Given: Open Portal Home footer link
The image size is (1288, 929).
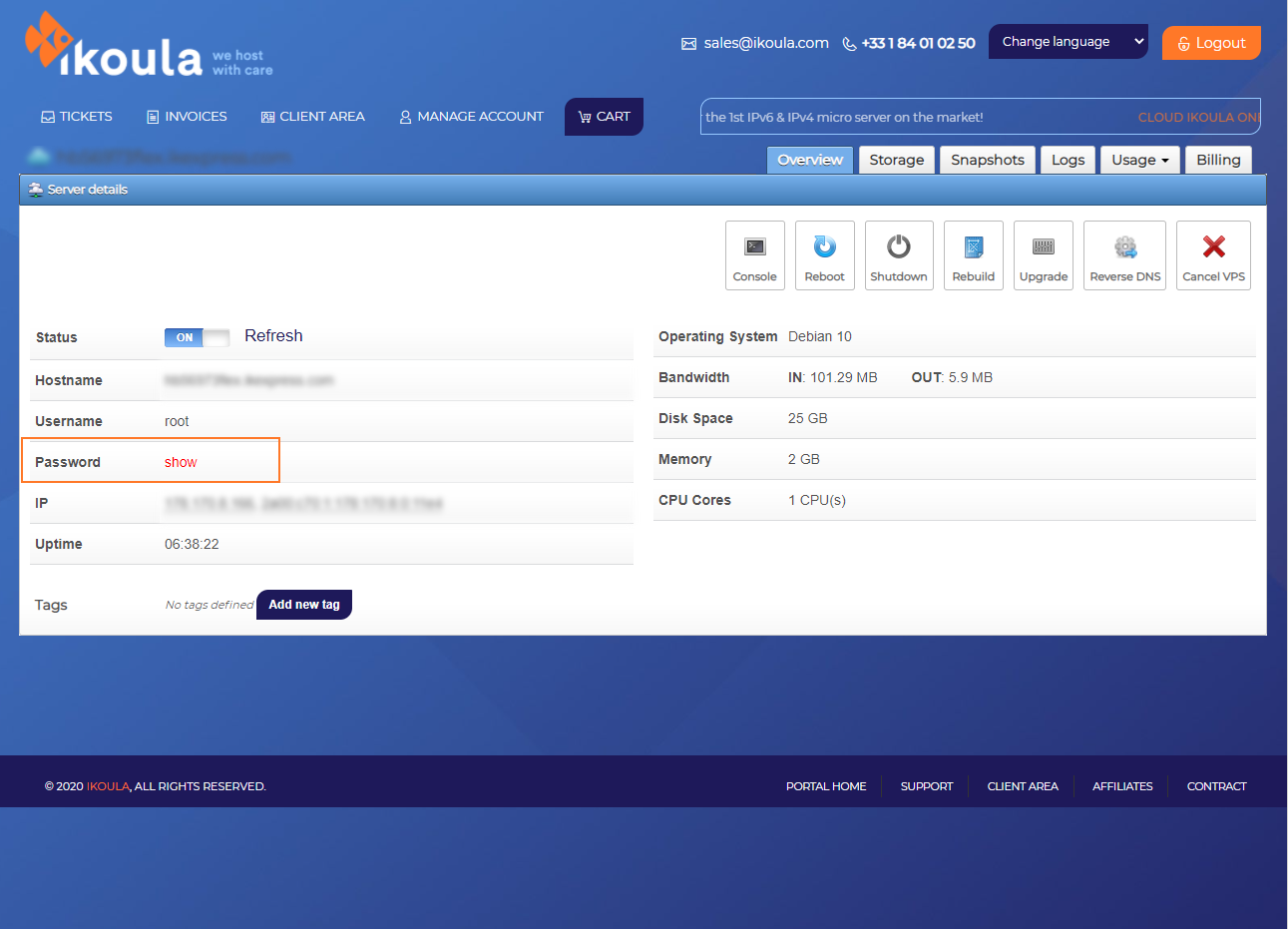Looking at the screenshot, I should [826, 786].
